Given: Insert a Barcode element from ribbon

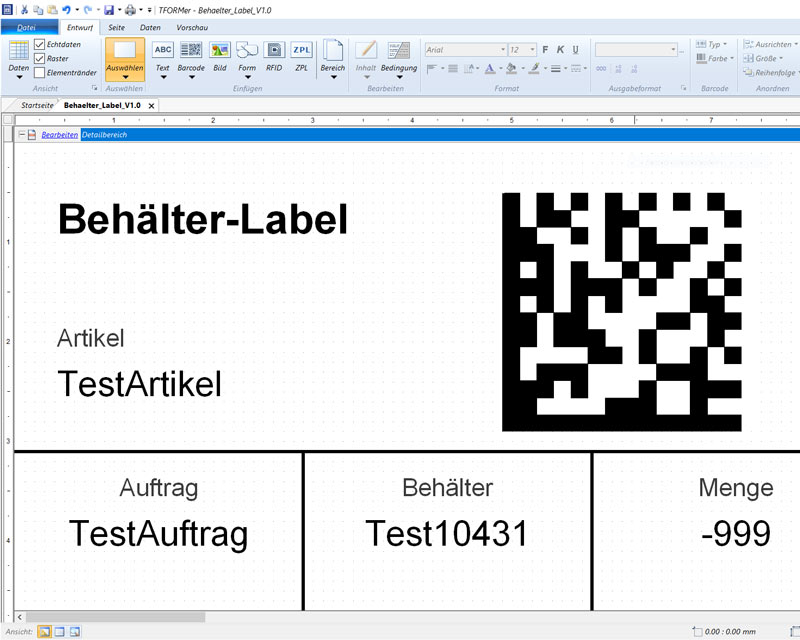Looking at the screenshot, I should [191, 56].
